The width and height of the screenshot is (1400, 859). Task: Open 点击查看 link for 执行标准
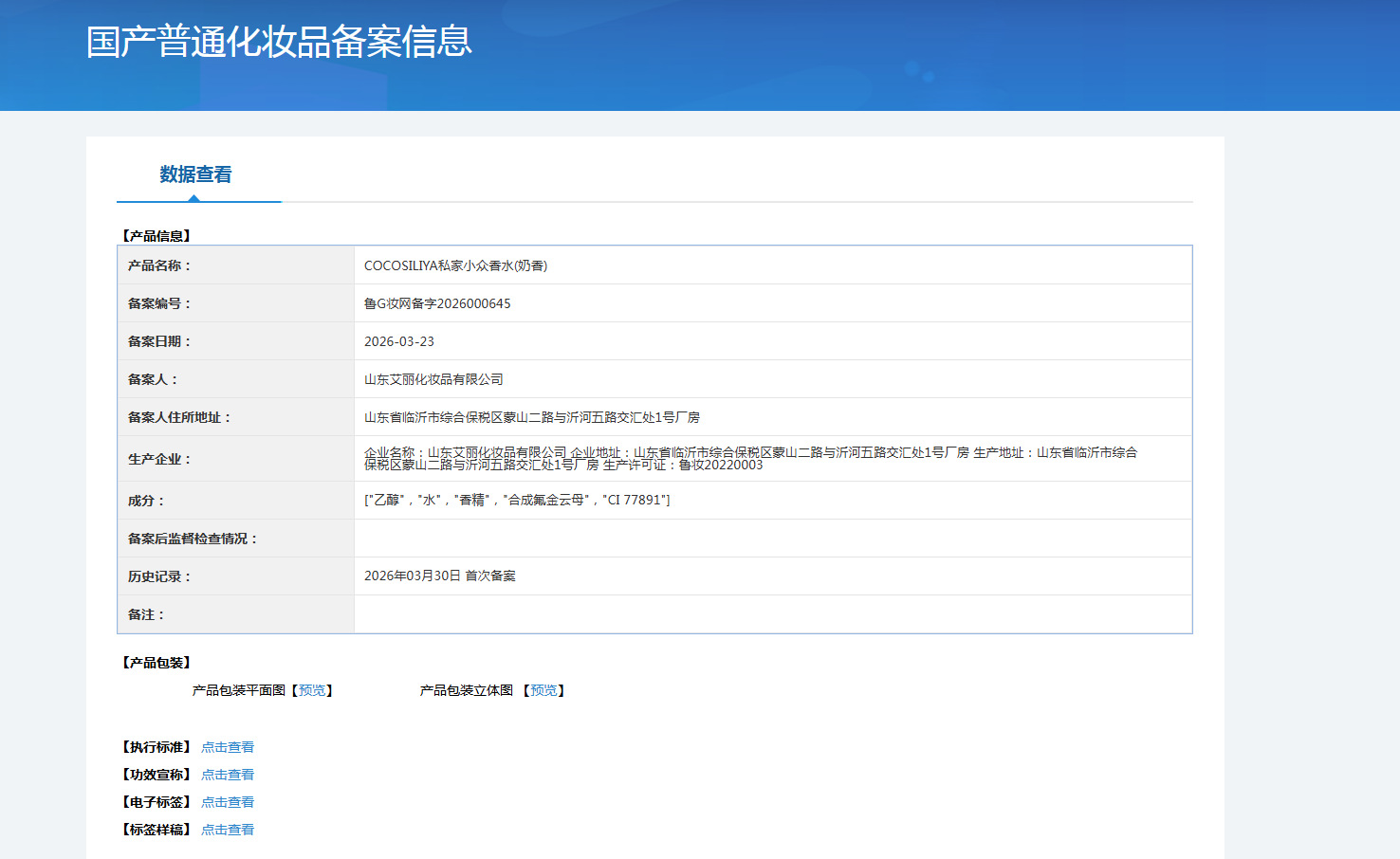(228, 747)
